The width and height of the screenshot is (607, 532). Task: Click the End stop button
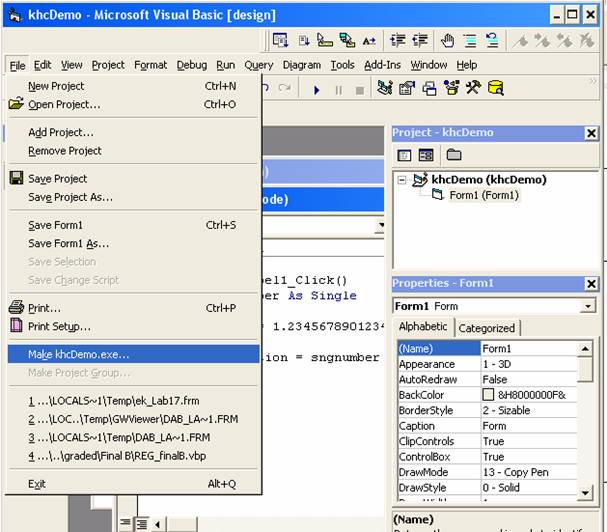[x=360, y=90]
